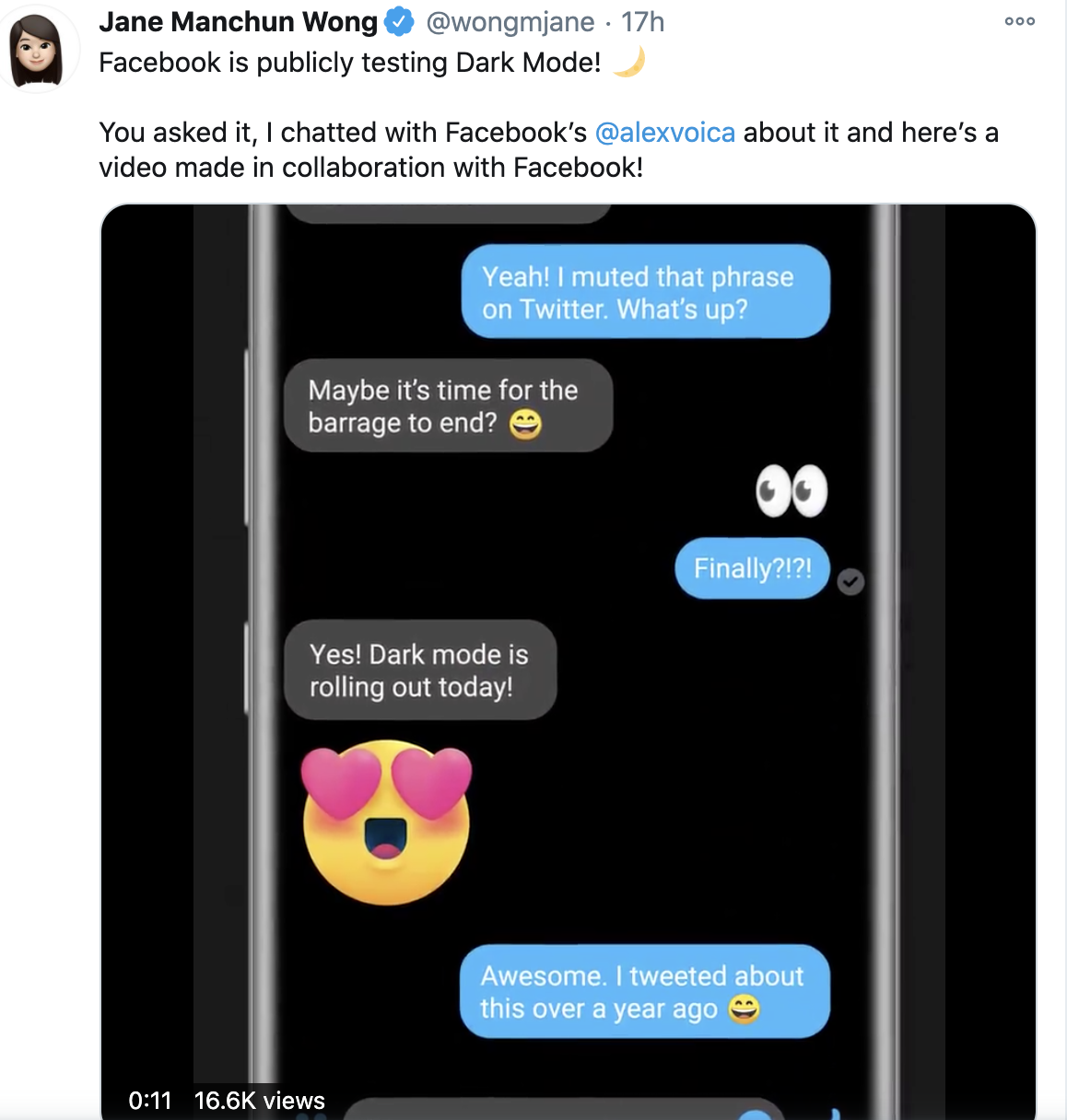Image resolution: width=1067 pixels, height=1120 pixels.
Task: Click the 'Finally?!?!' chat bubble
Action: pyautogui.click(x=753, y=568)
